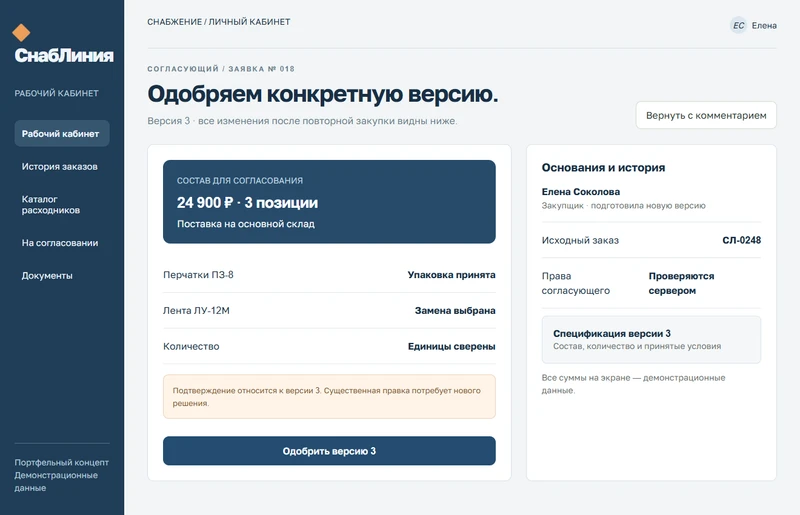Open История заказов in sidebar
Image resolution: width=800 pixels, height=515 pixels.
[x=62, y=166]
